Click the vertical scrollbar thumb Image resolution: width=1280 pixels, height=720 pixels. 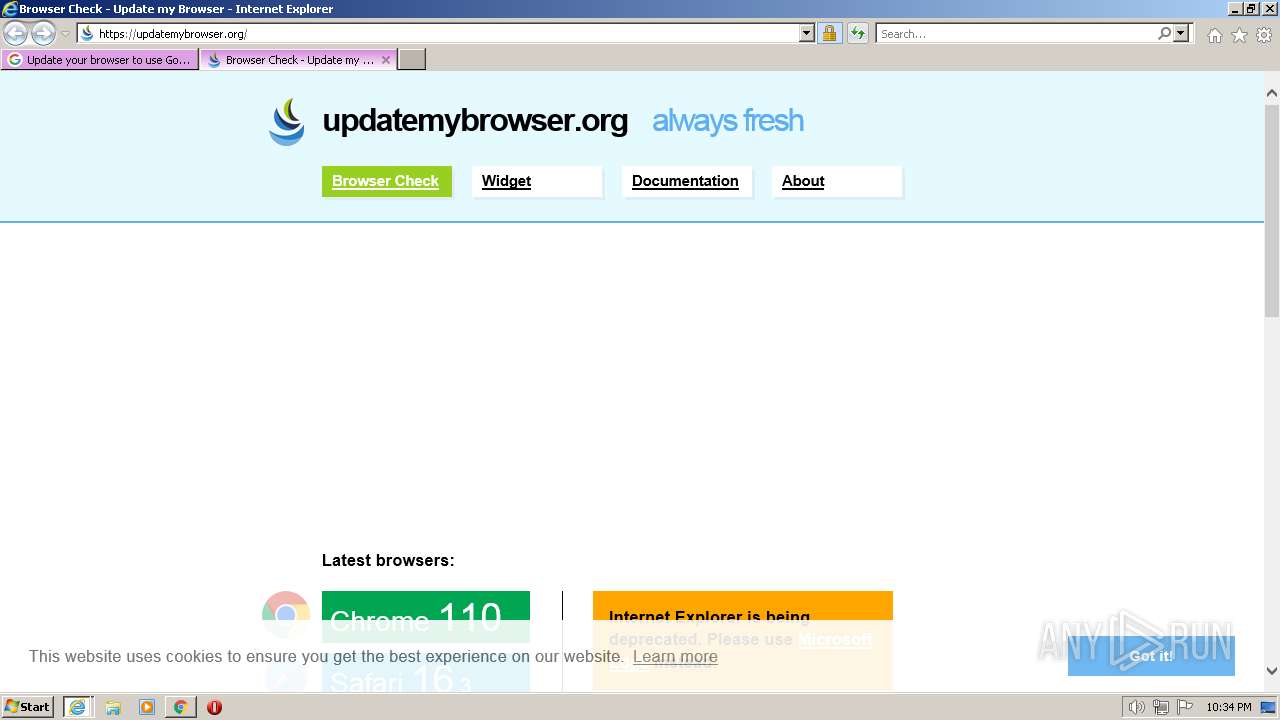click(x=1272, y=212)
